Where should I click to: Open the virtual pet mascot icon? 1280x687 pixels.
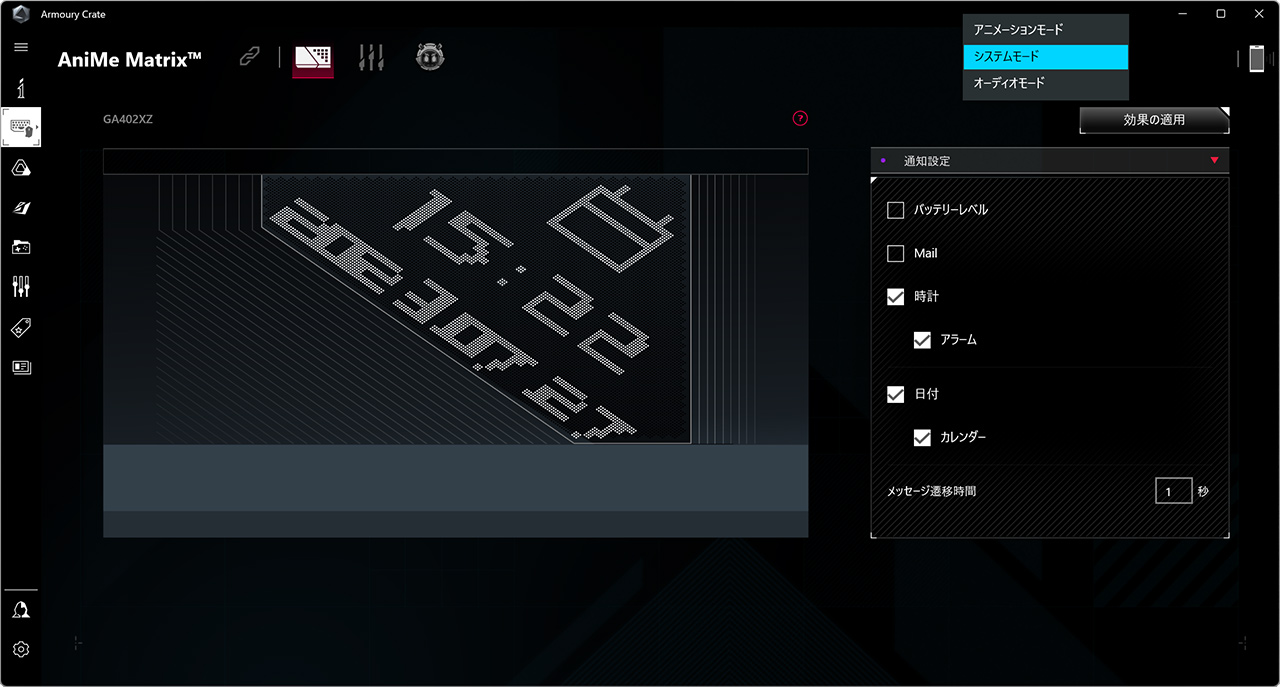pos(430,58)
